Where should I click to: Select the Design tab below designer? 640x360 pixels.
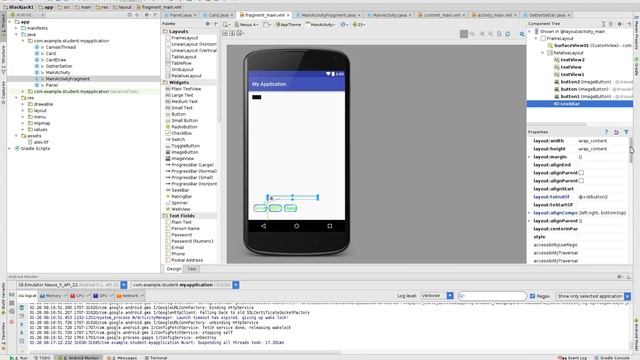[174, 269]
